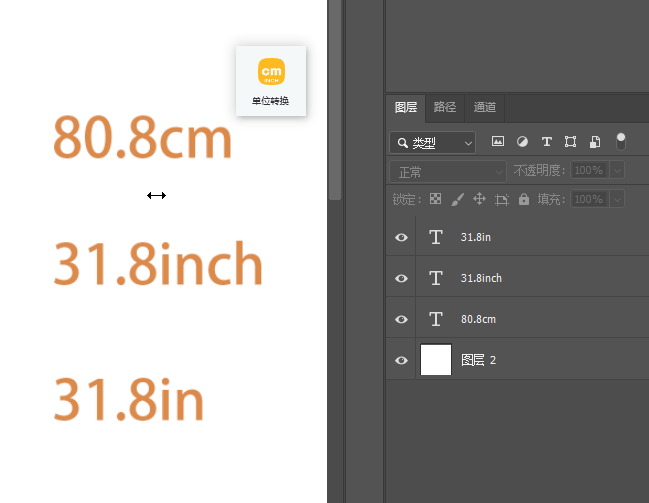
Task: Hide the 31.8inch text layer
Action: coord(401,278)
